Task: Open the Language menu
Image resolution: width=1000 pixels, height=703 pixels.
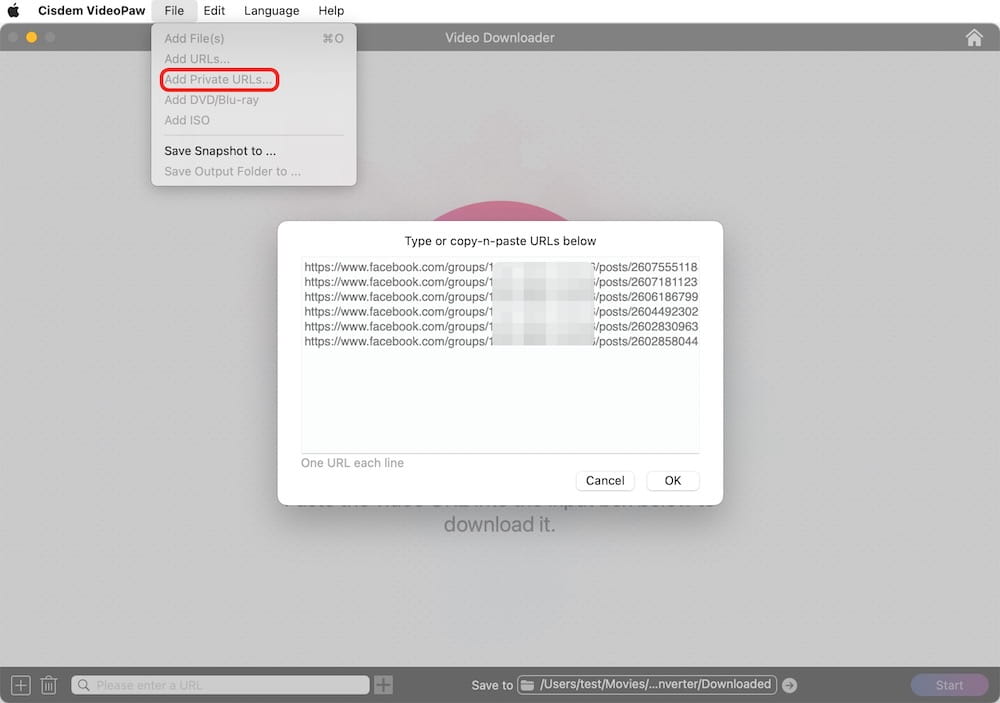Action: (272, 10)
